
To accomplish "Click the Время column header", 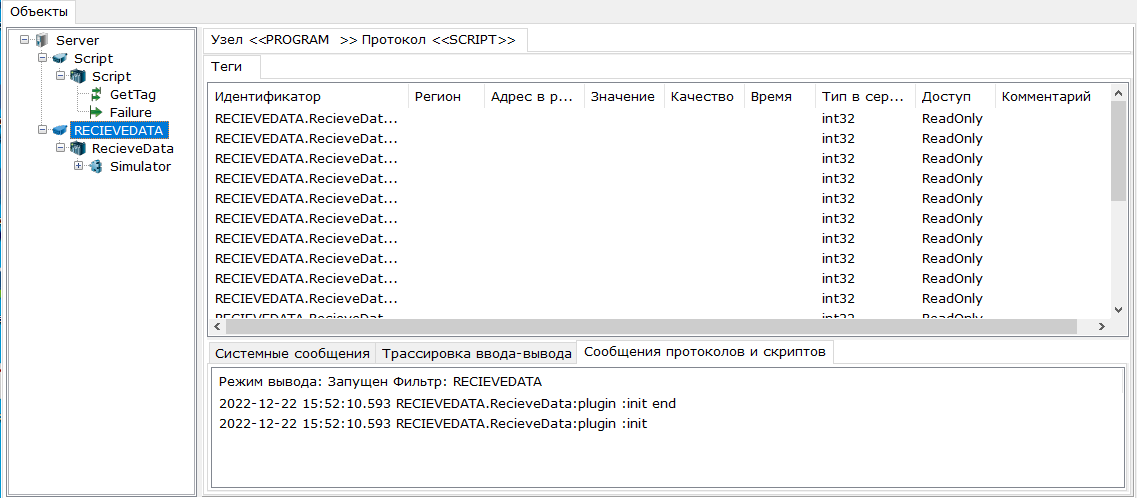I will click(x=780, y=96).
